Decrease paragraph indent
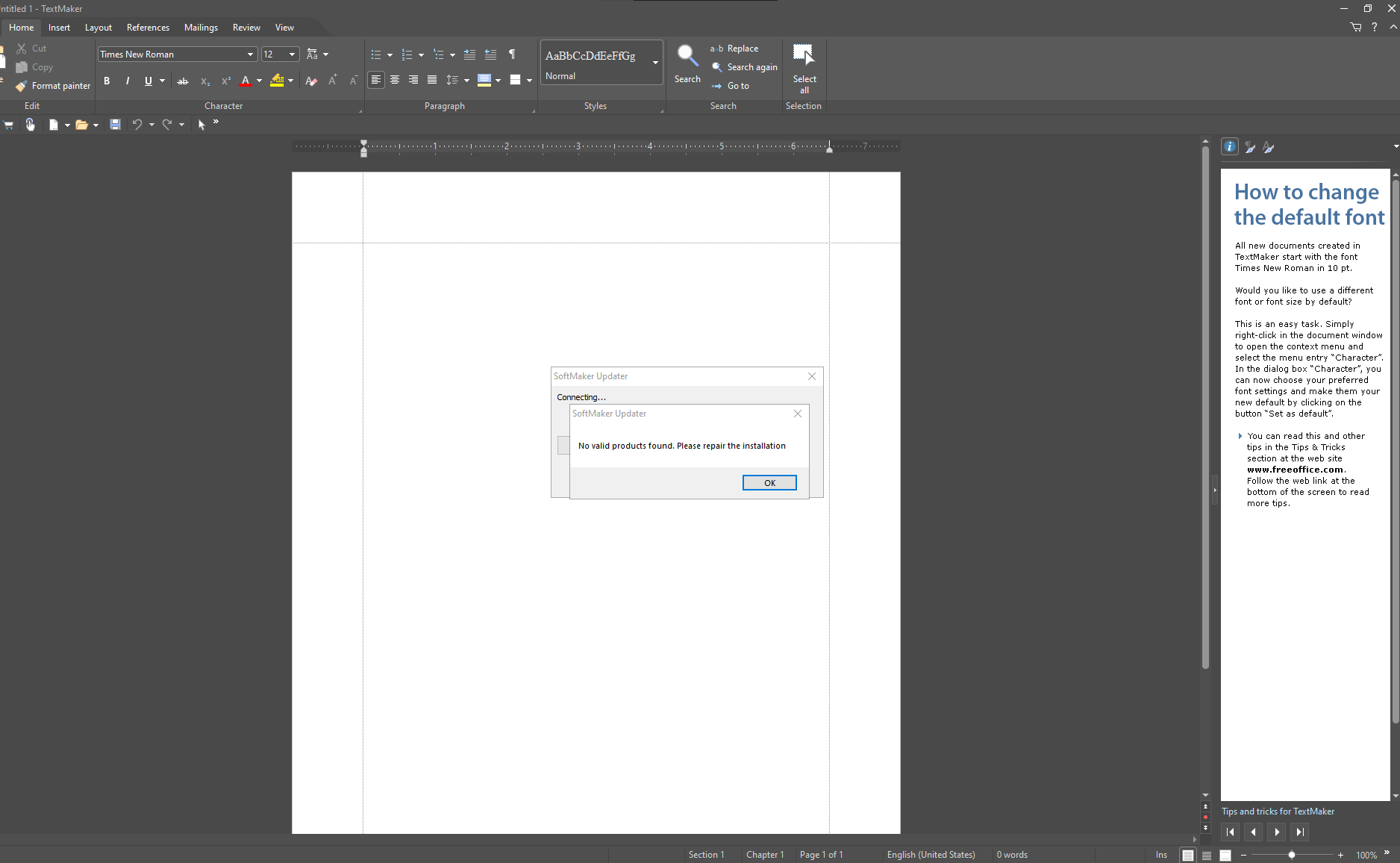The image size is (1400, 863). point(490,54)
